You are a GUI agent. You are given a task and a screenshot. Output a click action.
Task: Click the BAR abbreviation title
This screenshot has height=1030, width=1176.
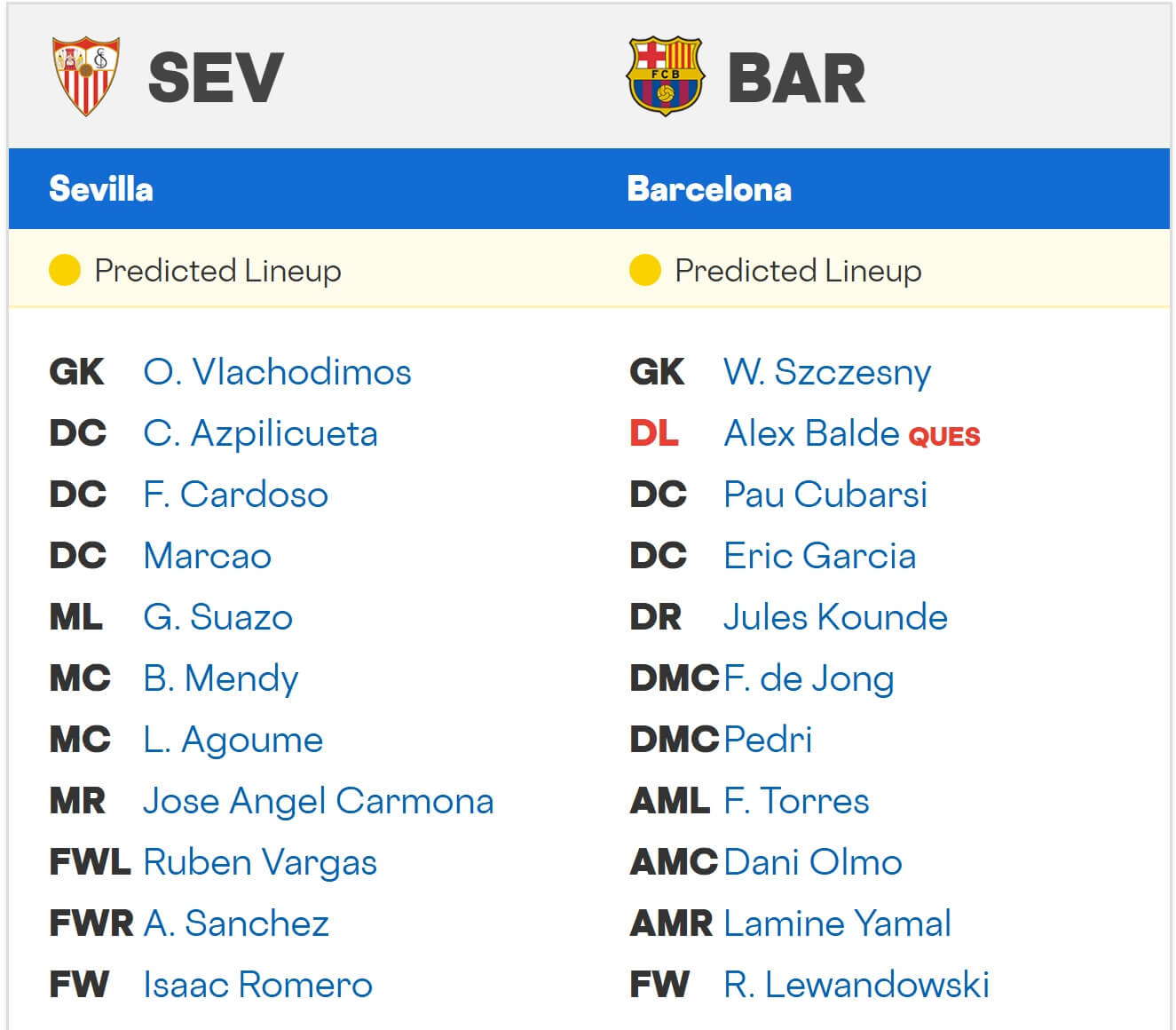[796, 78]
